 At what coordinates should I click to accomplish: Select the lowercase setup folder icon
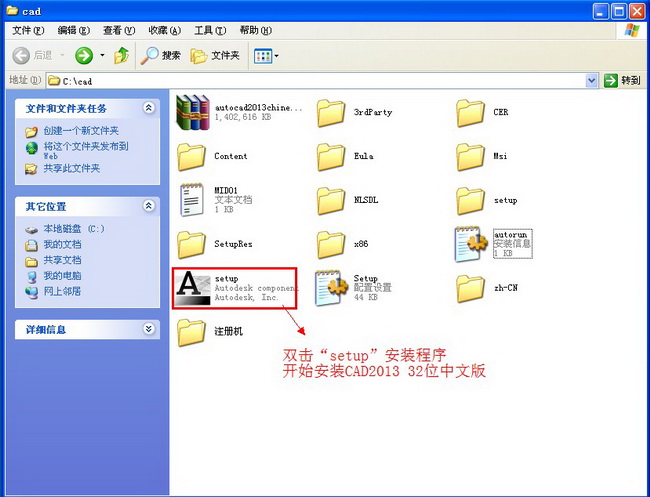[x=471, y=201]
